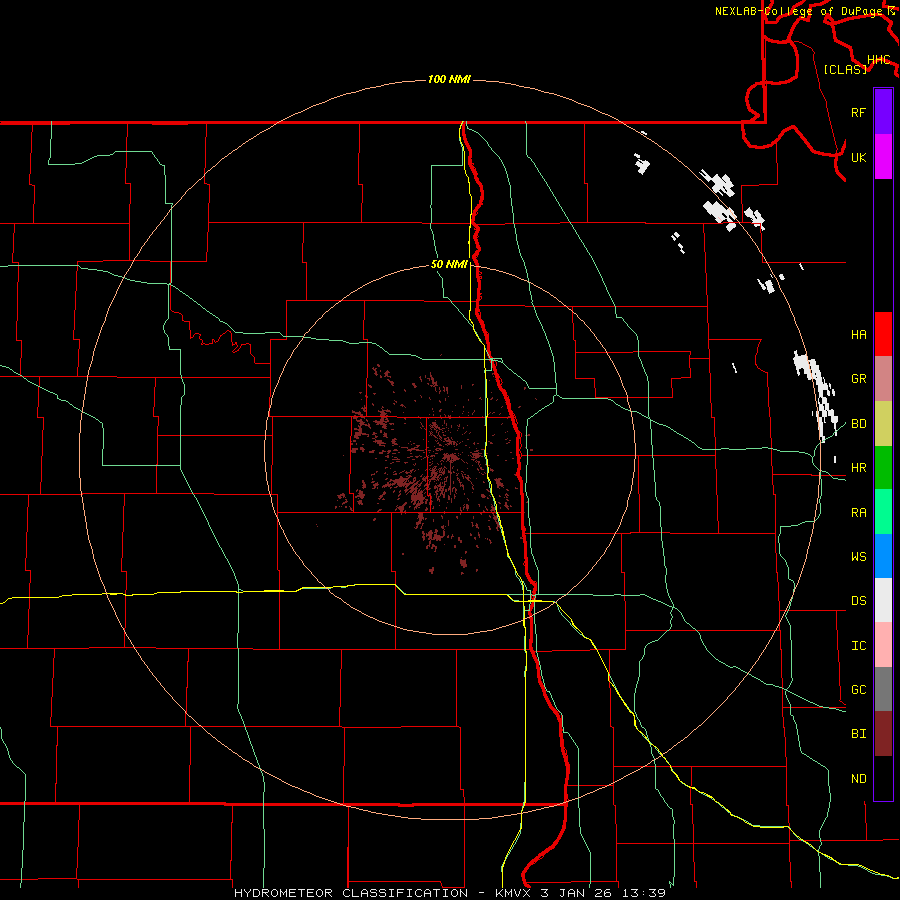Image resolution: width=900 pixels, height=900 pixels.
Task: Select the BD yellow legend swatch
Action: (883, 424)
